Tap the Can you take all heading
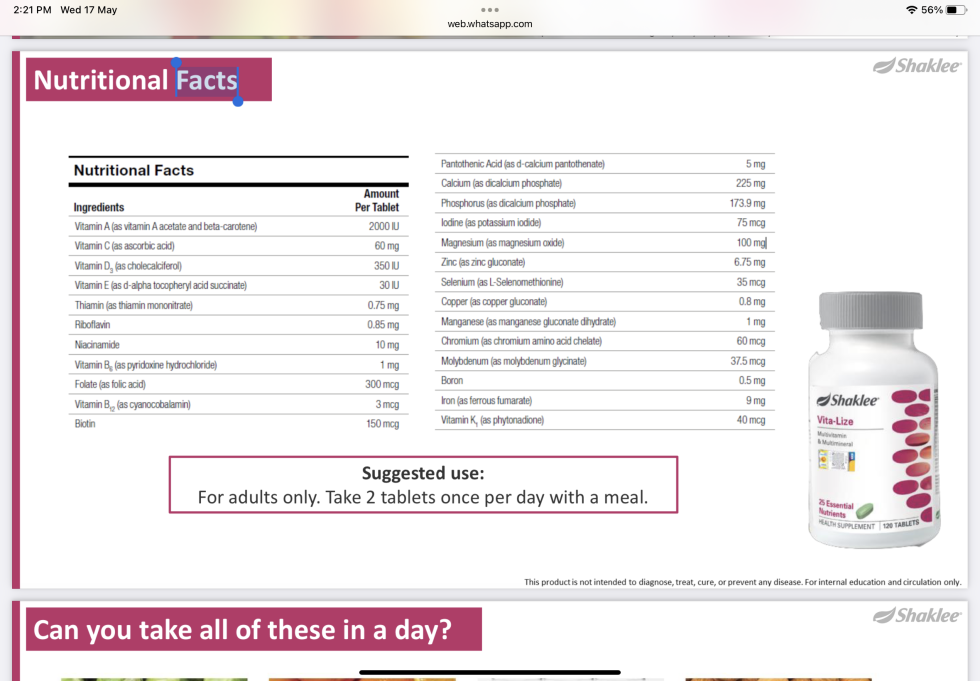The height and width of the screenshot is (681, 980). click(242, 630)
